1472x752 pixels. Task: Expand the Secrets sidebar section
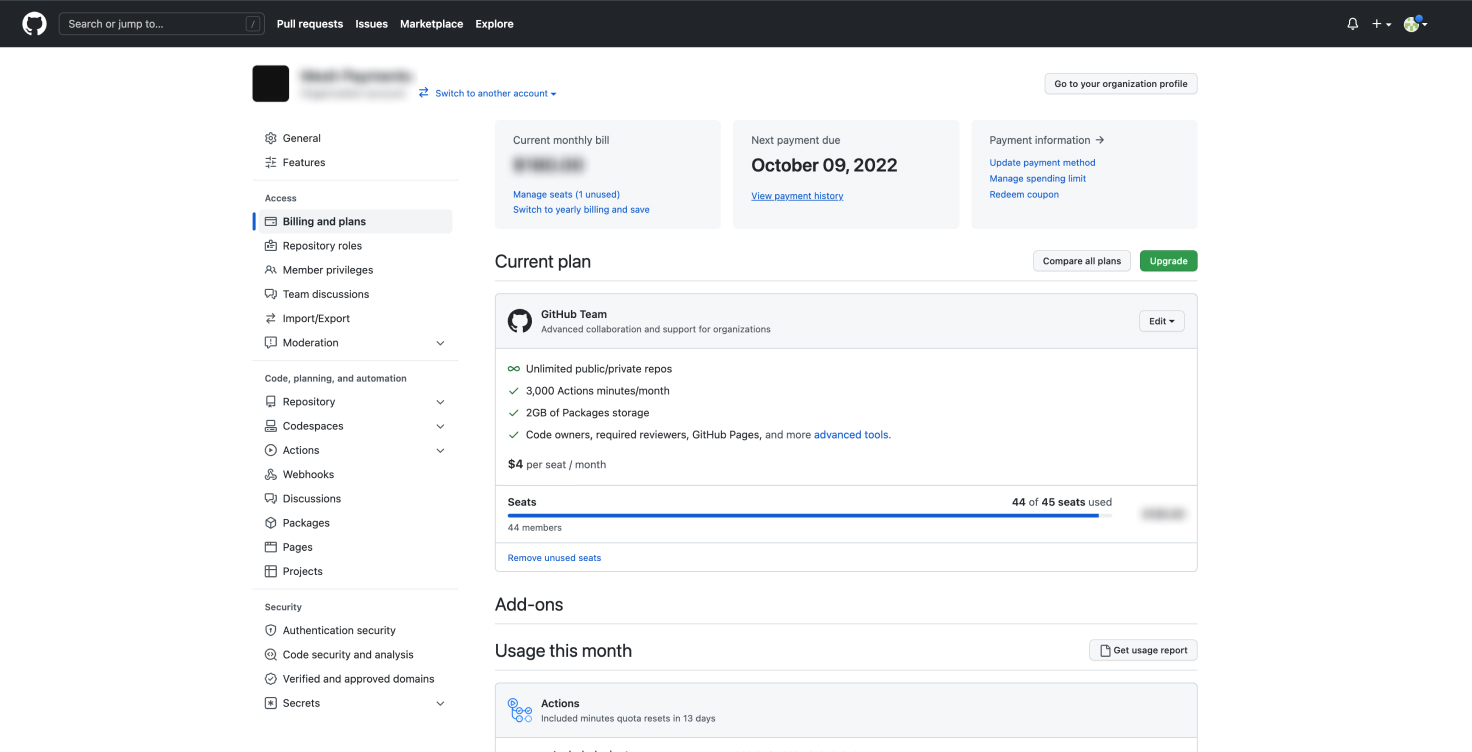tap(440, 704)
